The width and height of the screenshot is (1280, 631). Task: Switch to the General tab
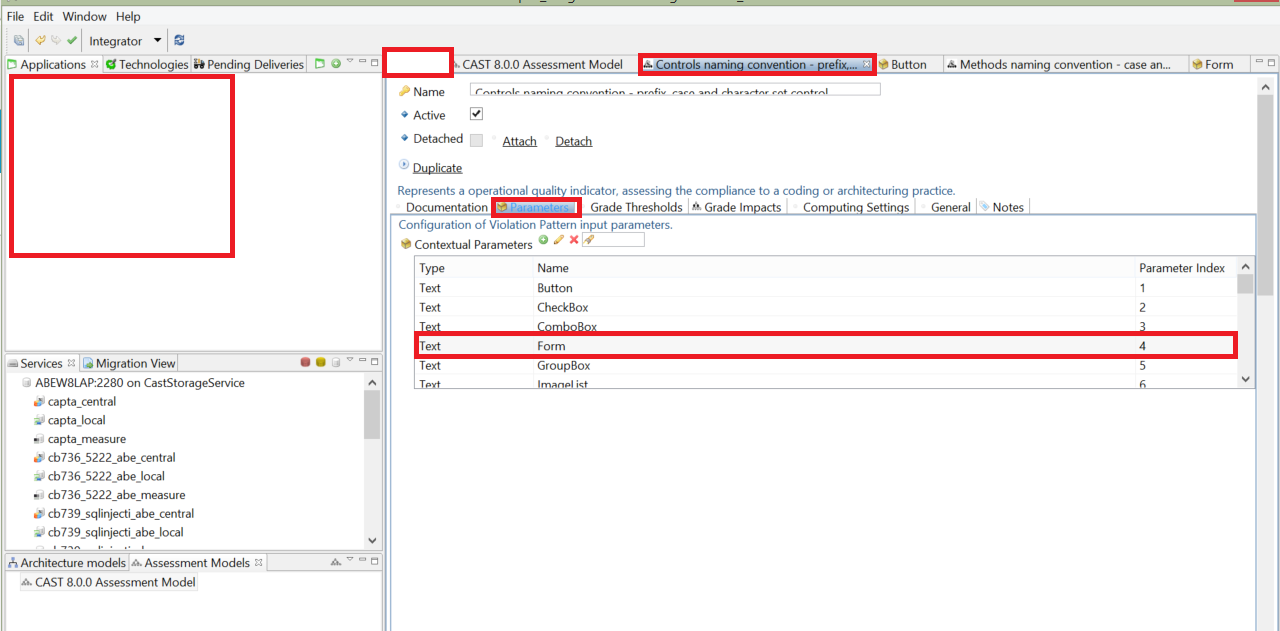click(950, 207)
